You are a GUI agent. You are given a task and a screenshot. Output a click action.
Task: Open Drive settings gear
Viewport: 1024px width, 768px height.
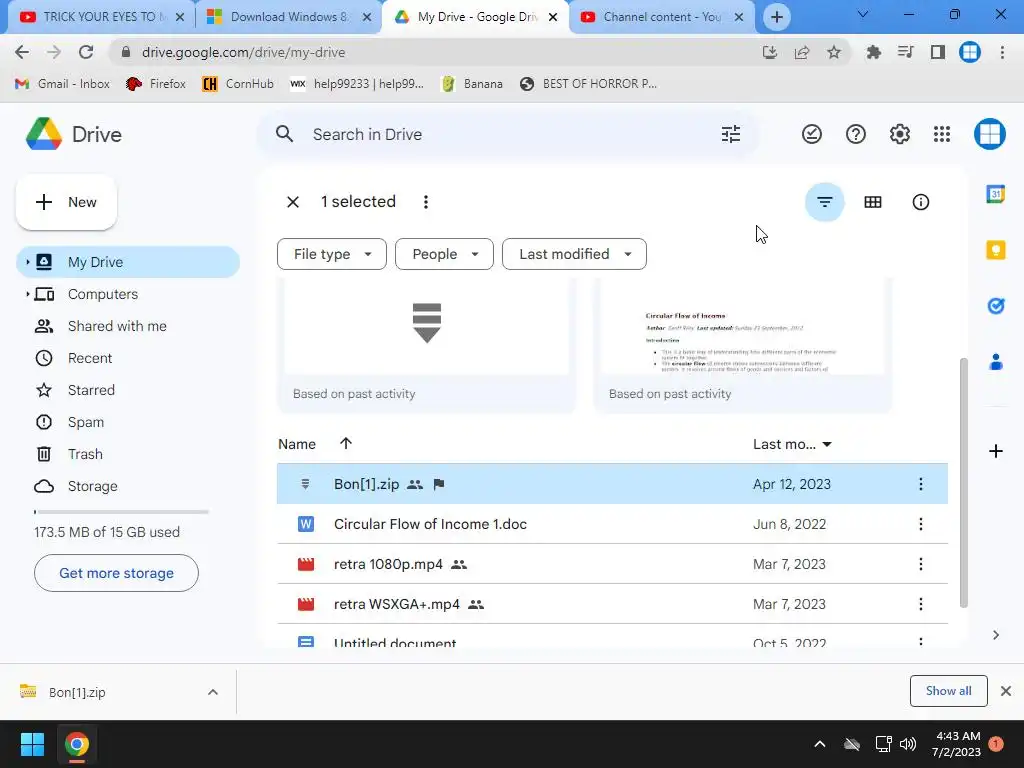899,135
